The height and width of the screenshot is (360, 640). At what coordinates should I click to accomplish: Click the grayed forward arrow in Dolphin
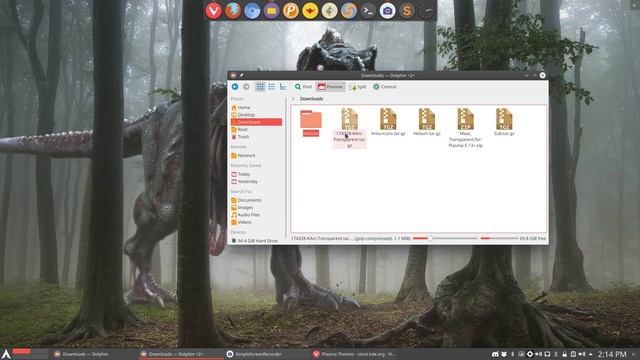coord(246,87)
